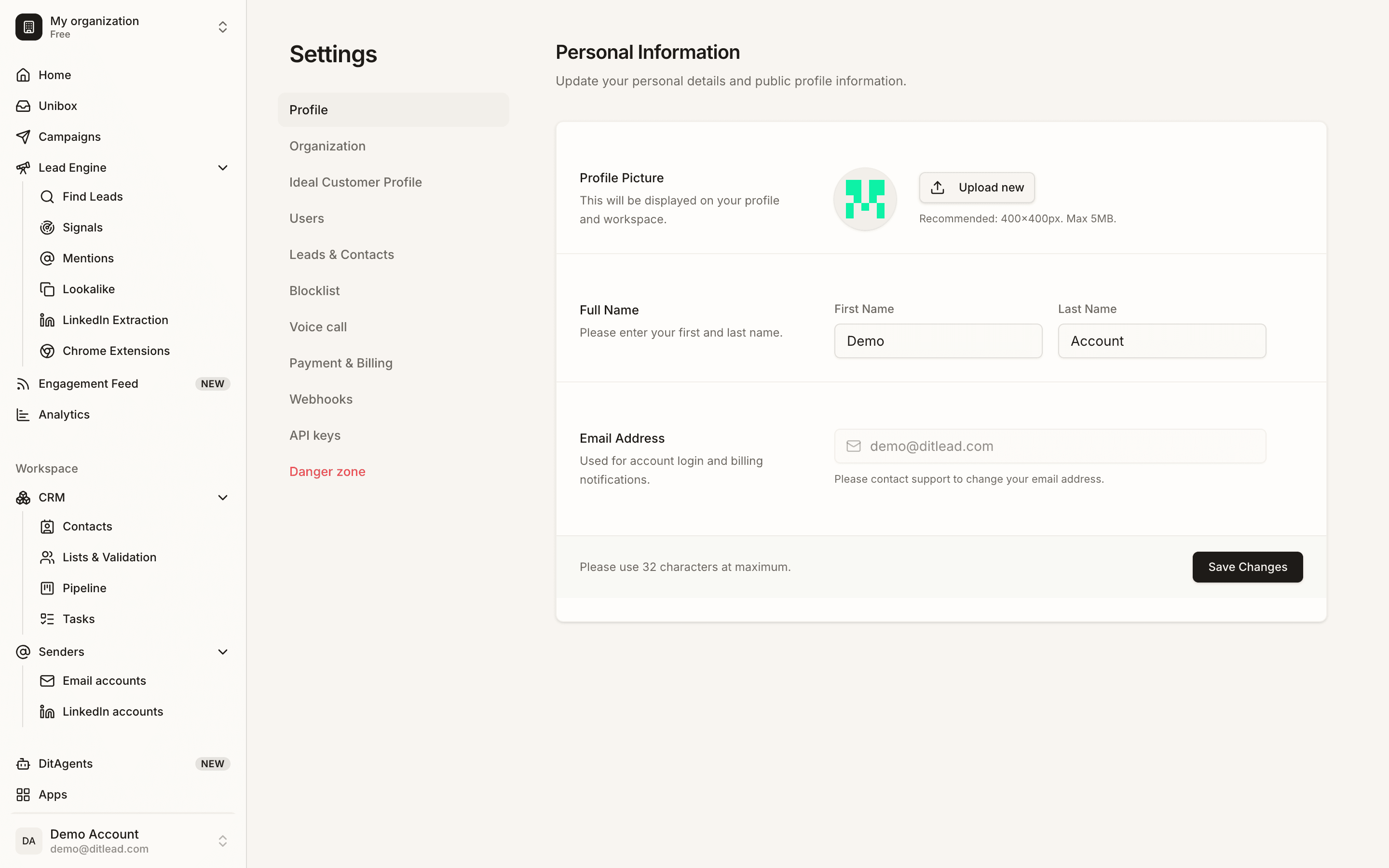Open Lists & Validation people icon
Viewport: 1389px width, 868px height.
(47, 557)
